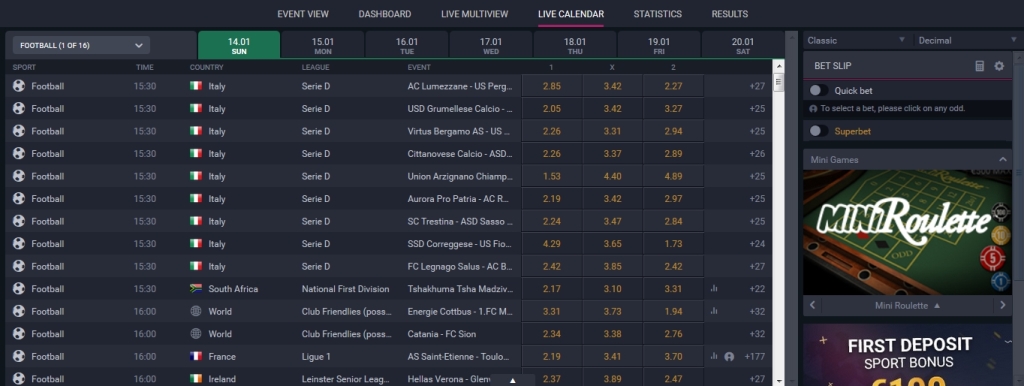Click football icon in AC Lumezzane row

click(19, 86)
